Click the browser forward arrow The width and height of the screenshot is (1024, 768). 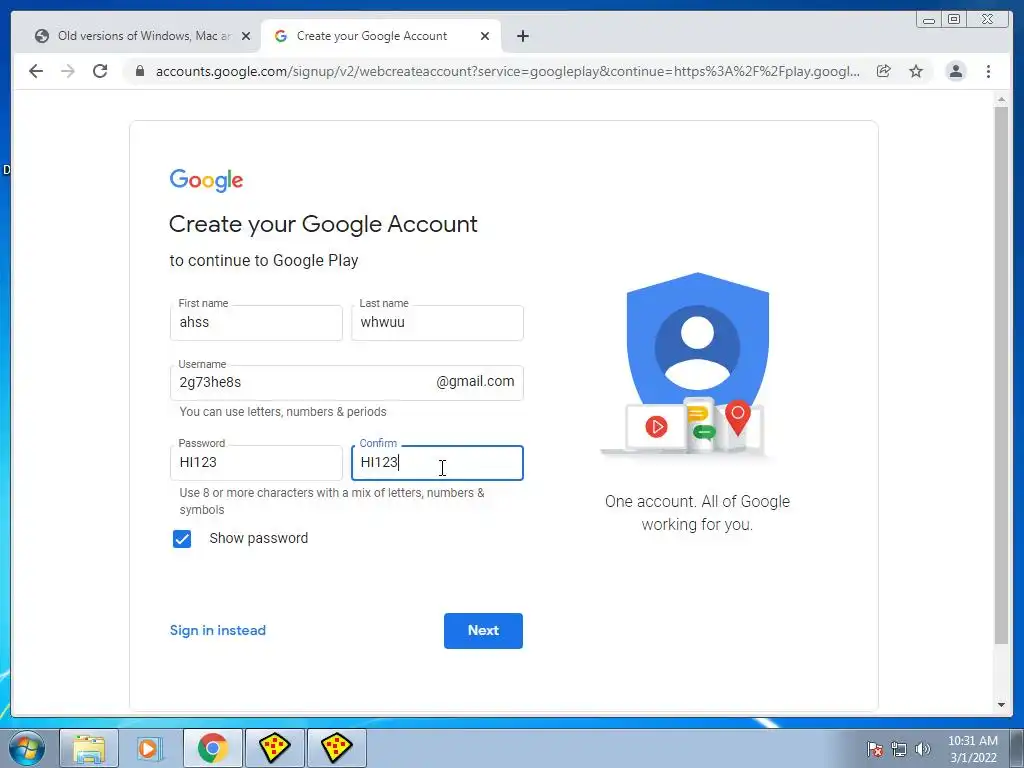68,71
